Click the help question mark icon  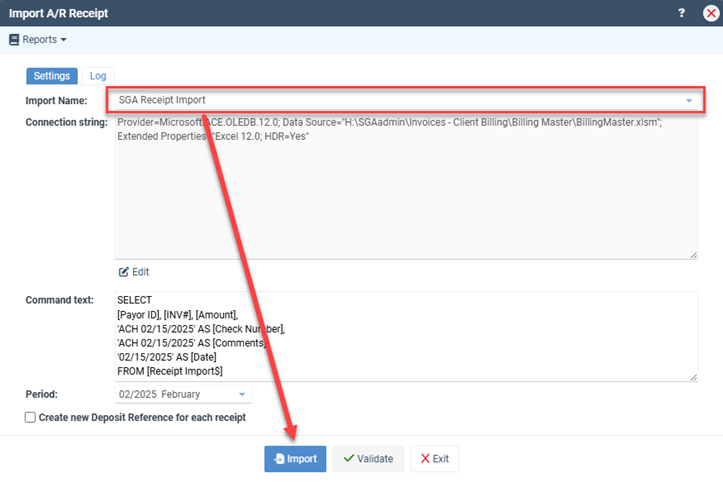[x=682, y=13]
